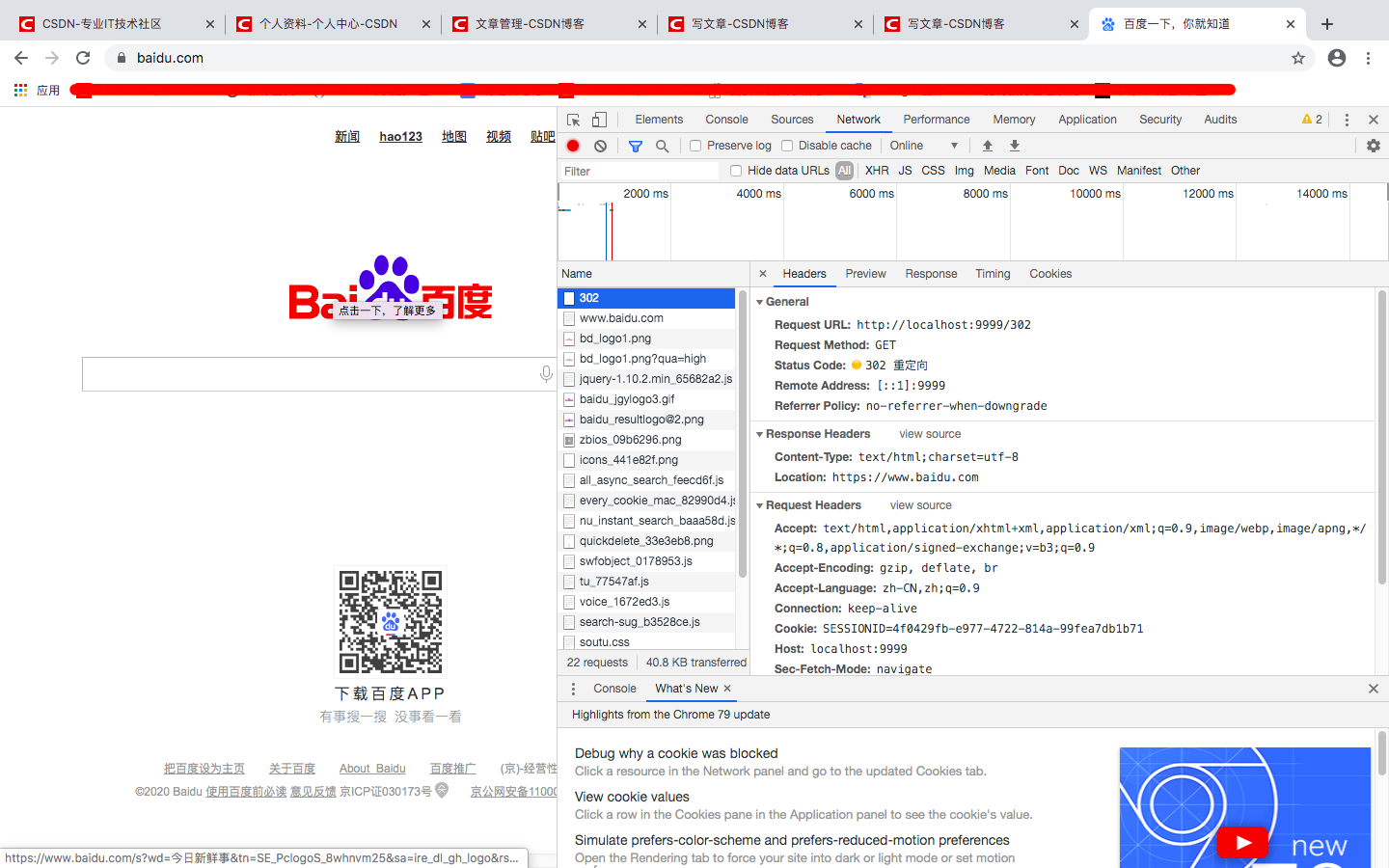The image size is (1389, 868).
Task: Open the Performance panel
Action: point(937,120)
